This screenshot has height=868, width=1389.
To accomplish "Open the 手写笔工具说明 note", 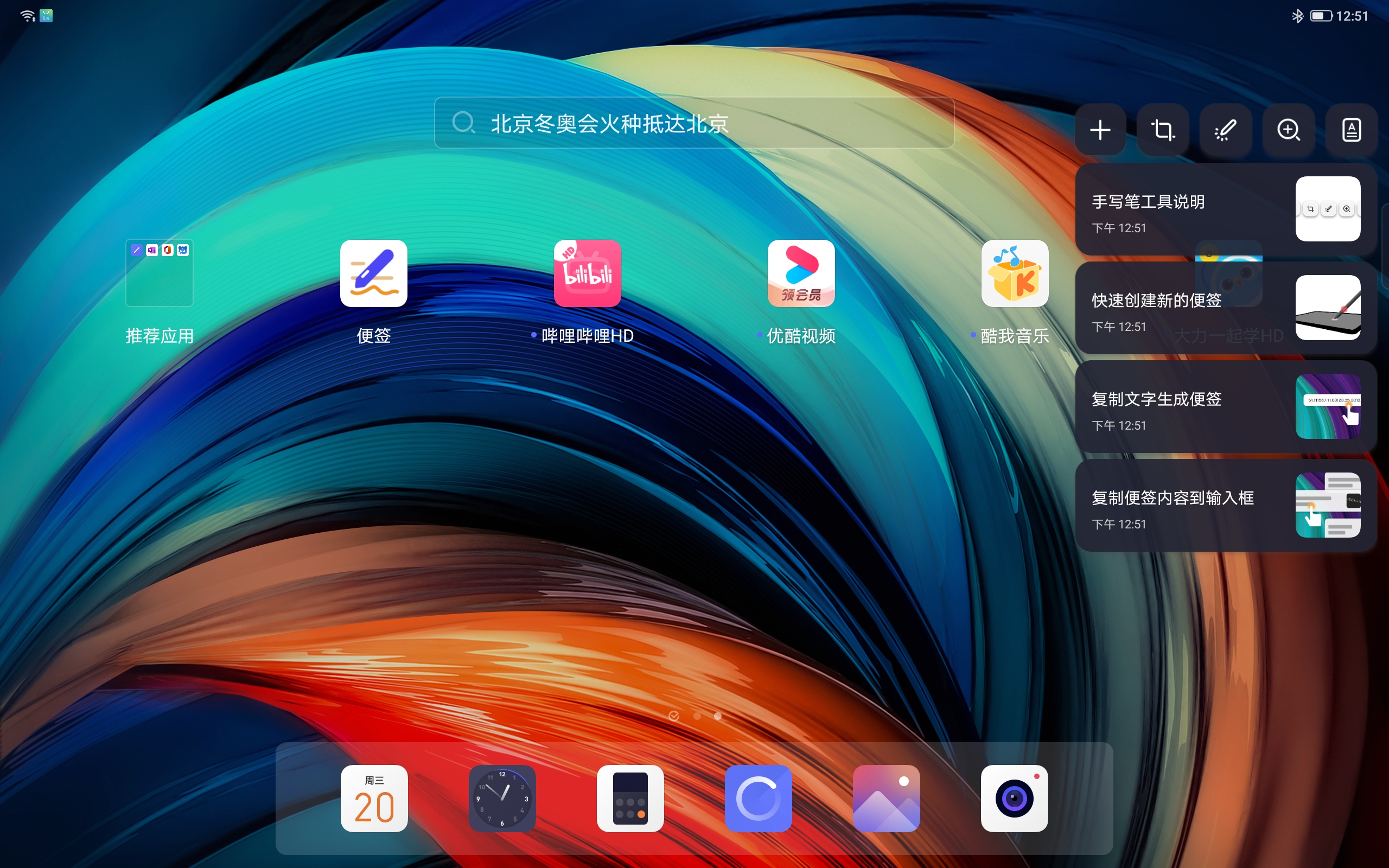I will click(1226, 209).
